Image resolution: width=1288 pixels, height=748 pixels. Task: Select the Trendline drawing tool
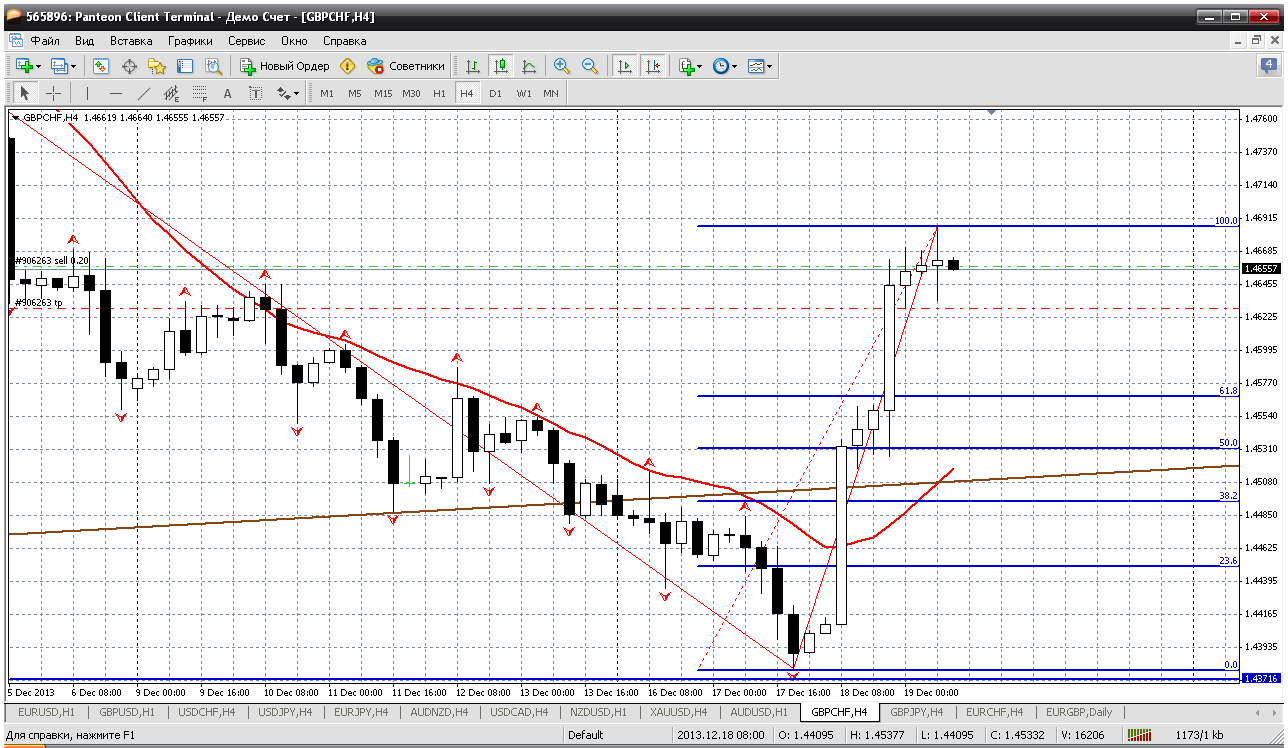(143, 93)
